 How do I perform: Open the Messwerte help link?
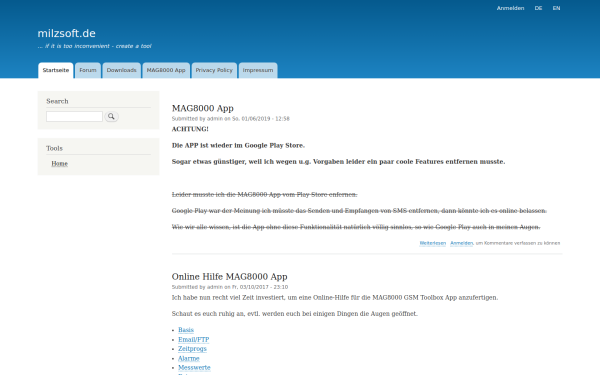pos(194,367)
